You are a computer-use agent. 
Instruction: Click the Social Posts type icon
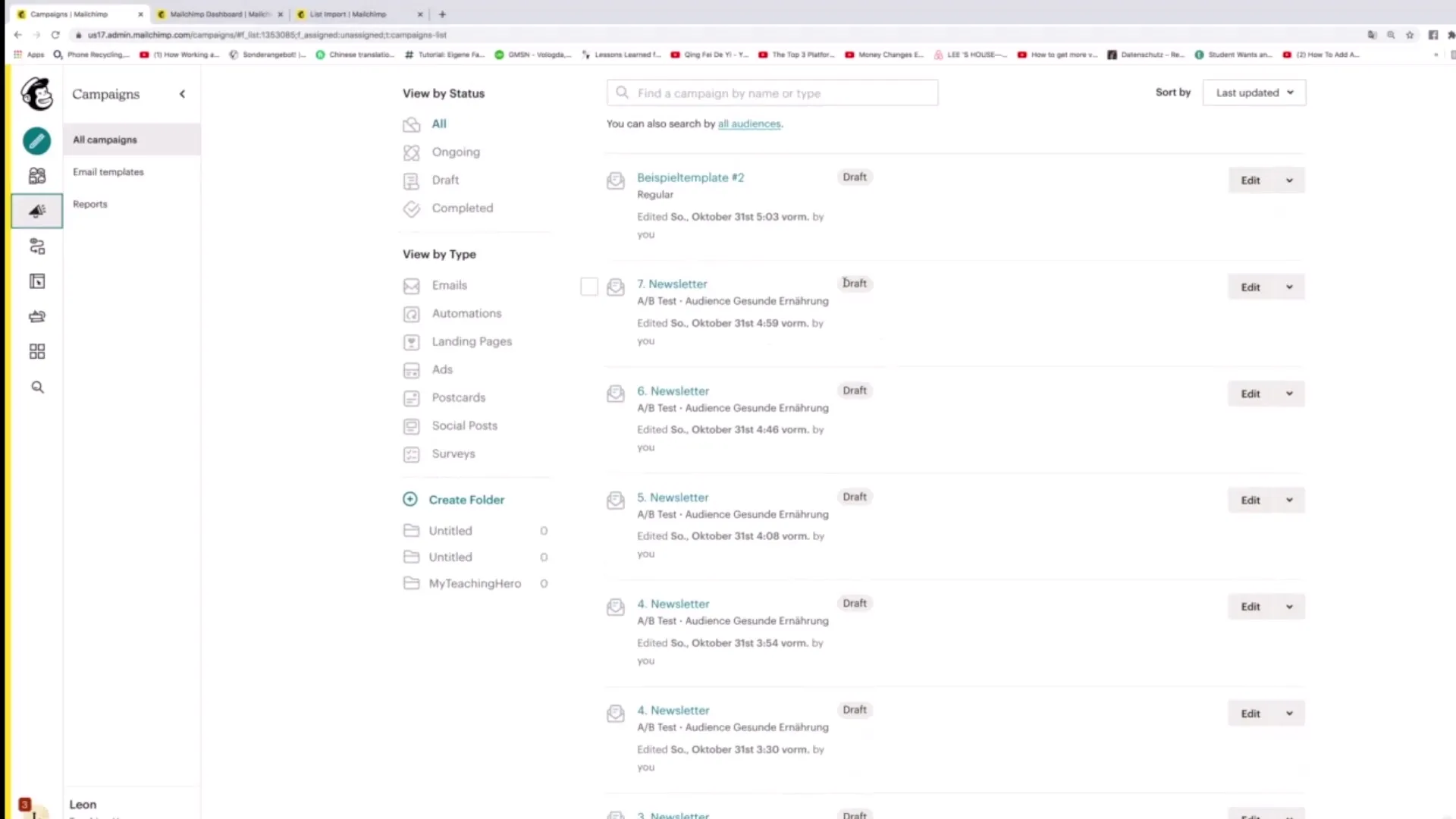[x=411, y=426]
